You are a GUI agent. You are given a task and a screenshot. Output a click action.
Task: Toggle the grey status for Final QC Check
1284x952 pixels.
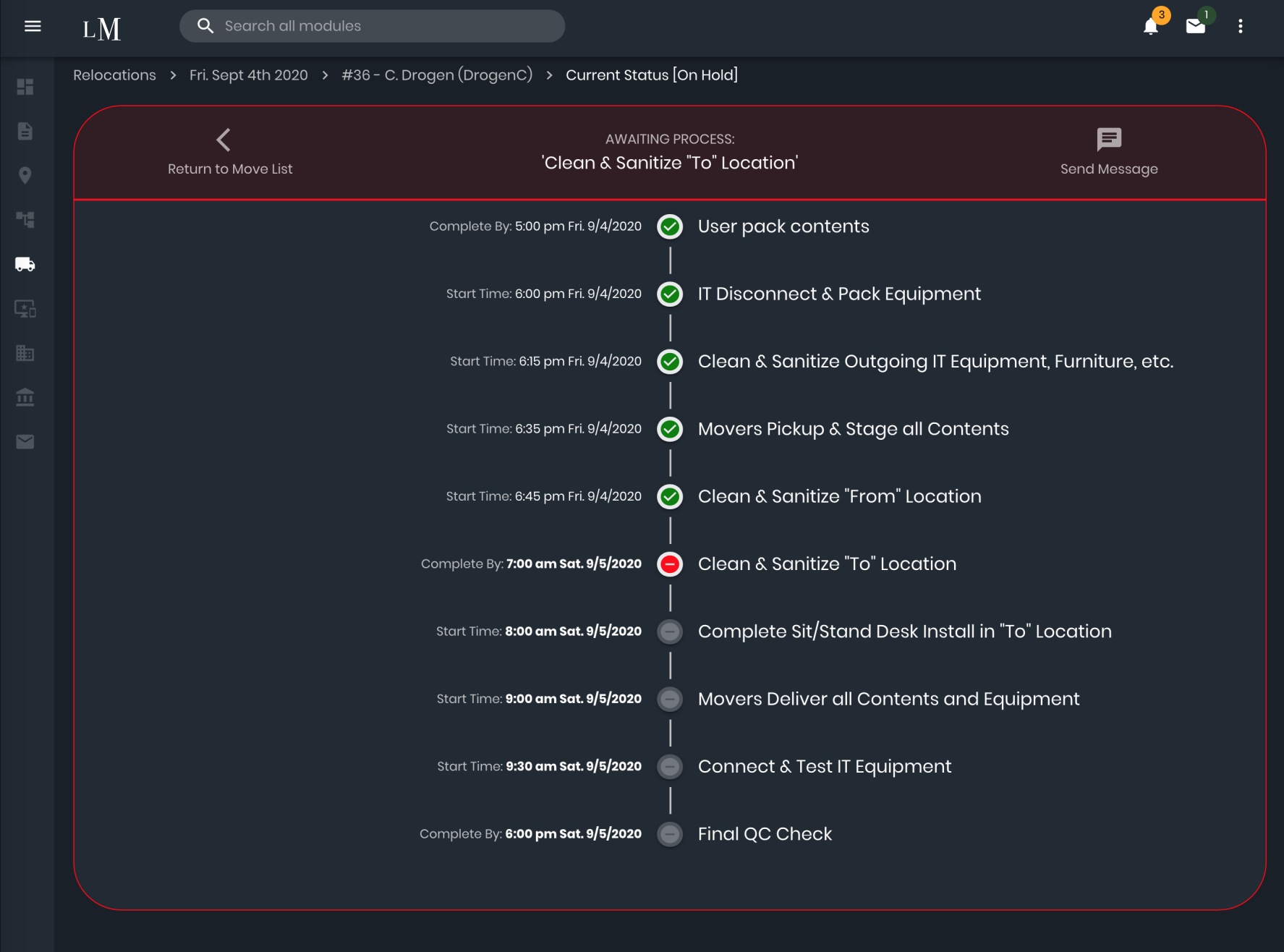coord(671,834)
